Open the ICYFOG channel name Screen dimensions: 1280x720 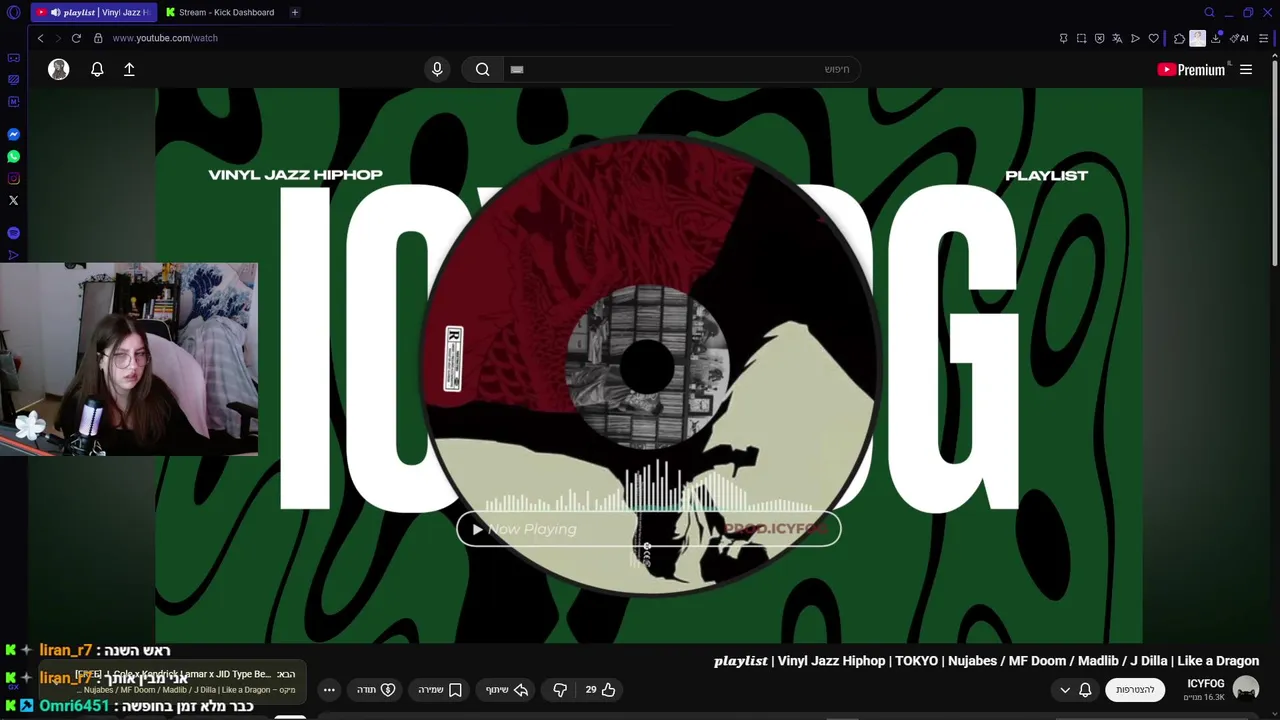click(x=1205, y=684)
